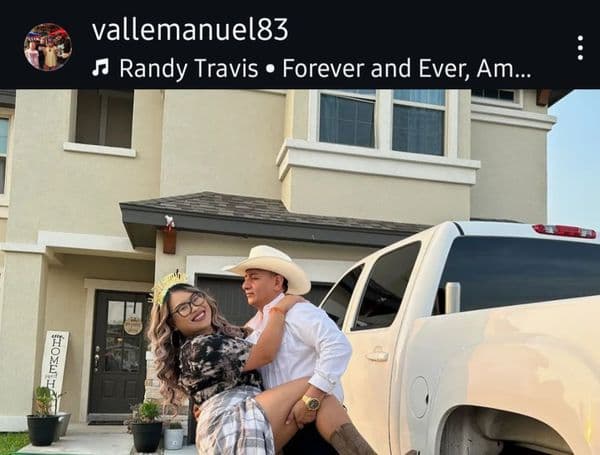600x455 pixels.
Task: Tap the truck's round fuel cap
Action: point(419,397)
